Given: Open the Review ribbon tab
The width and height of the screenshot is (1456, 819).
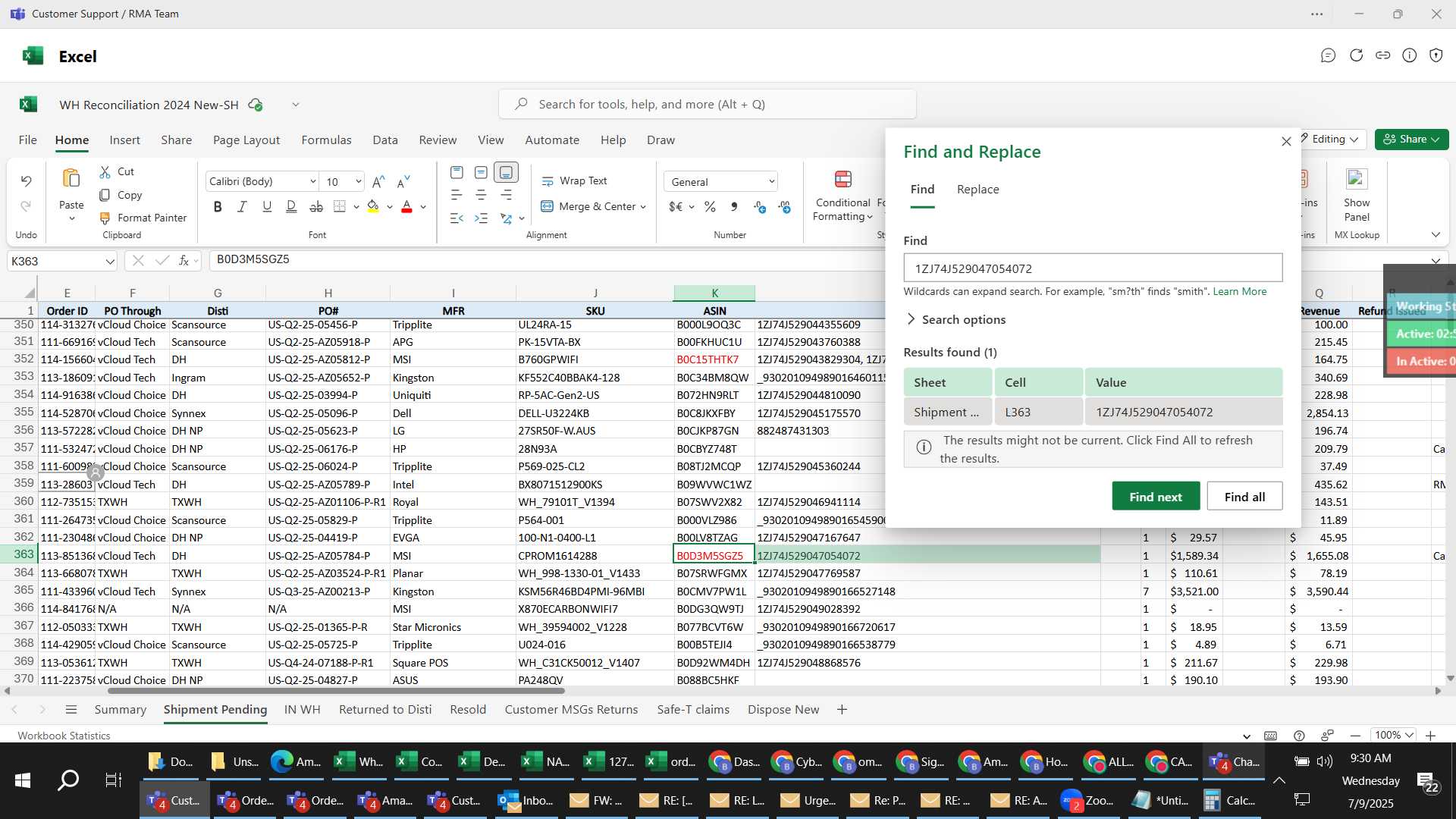Looking at the screenshot, I should 438,140.
